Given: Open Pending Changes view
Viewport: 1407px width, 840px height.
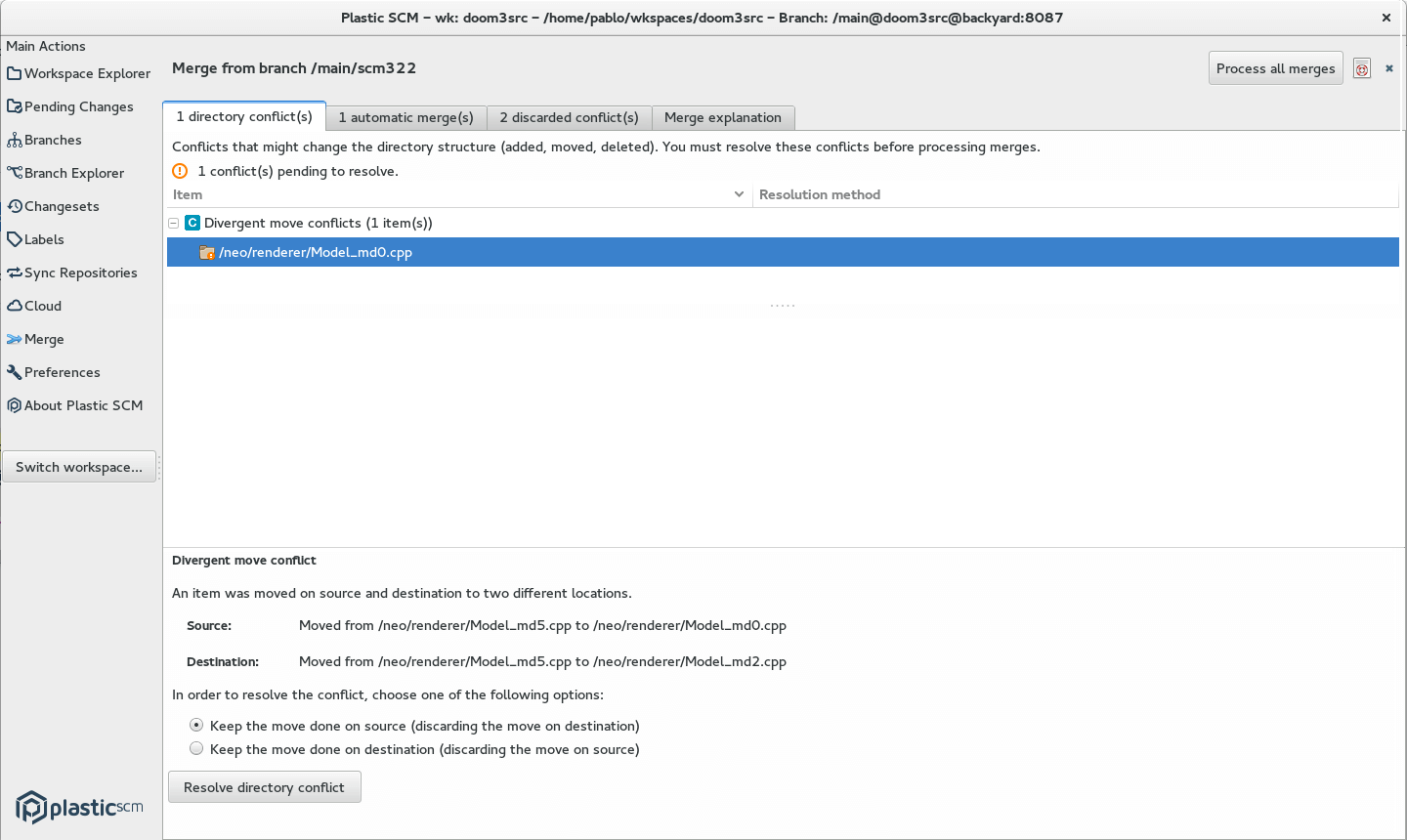Looking at the screenshot, I should coord(70,106).
